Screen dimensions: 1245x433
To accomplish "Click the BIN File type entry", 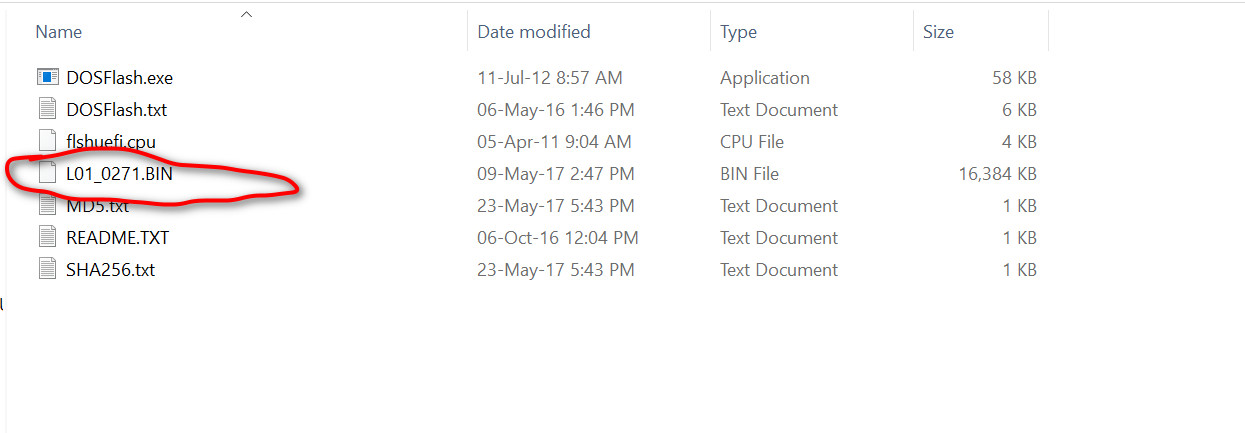I will pyautogui.click(x=749, y=174).
